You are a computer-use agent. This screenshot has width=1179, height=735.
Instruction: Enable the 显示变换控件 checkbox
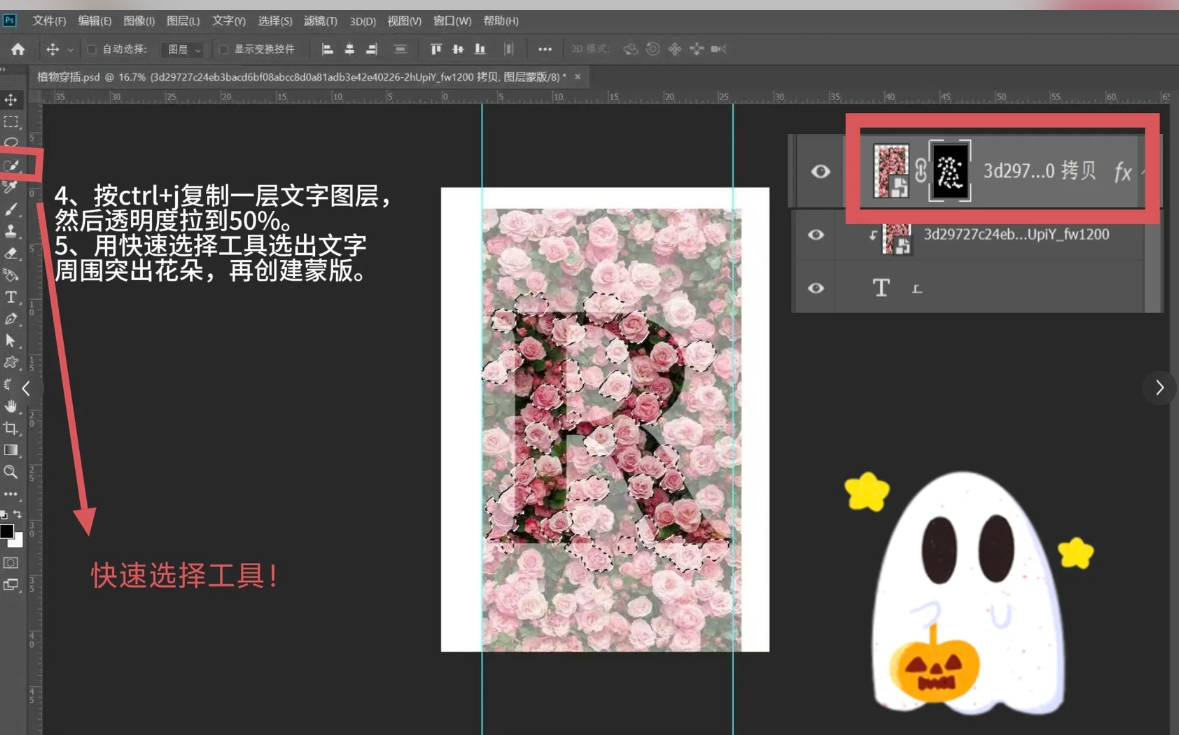[x=224, y=49]
